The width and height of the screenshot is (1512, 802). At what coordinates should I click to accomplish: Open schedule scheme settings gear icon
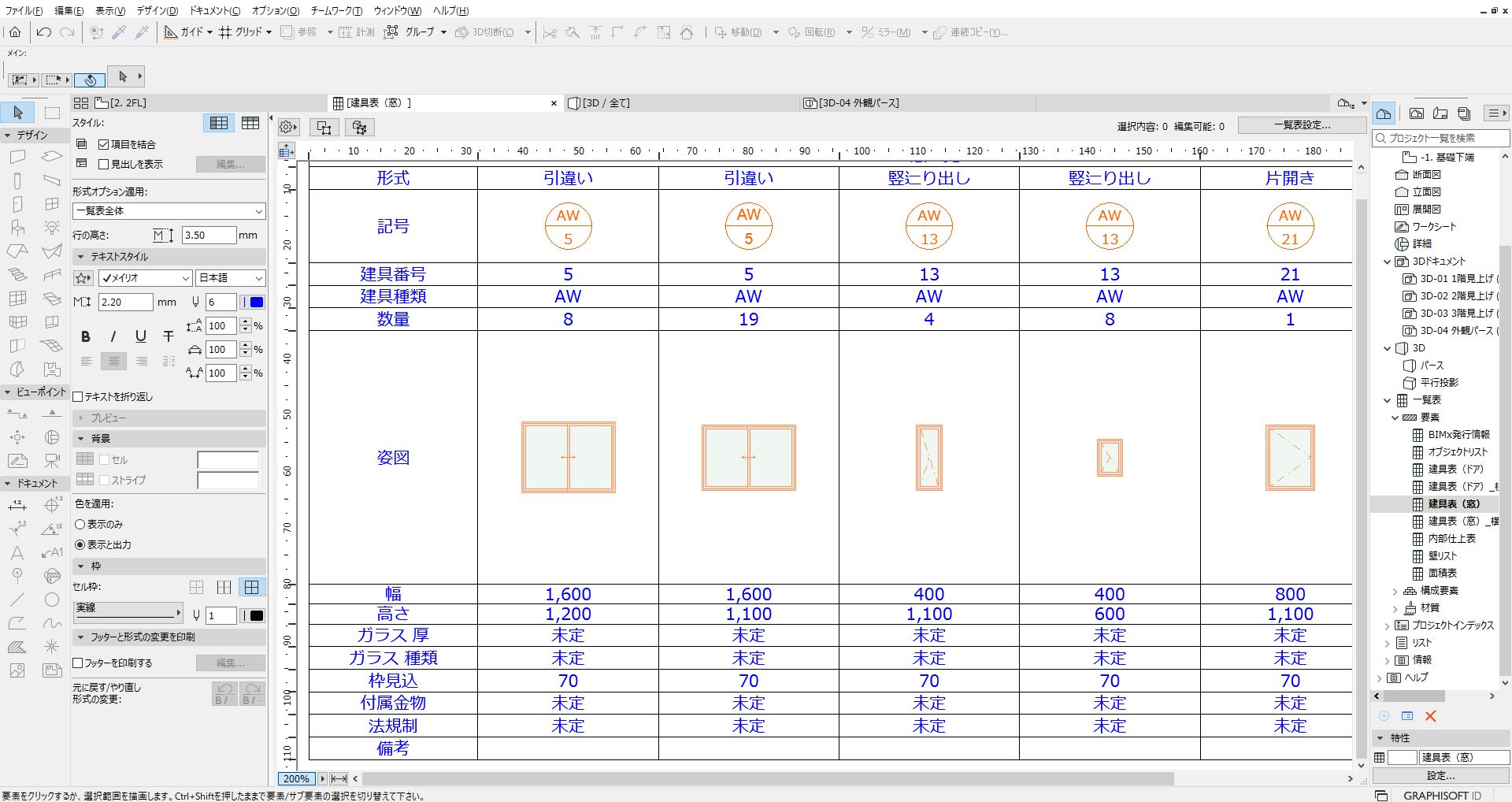[x=288, y=127]
